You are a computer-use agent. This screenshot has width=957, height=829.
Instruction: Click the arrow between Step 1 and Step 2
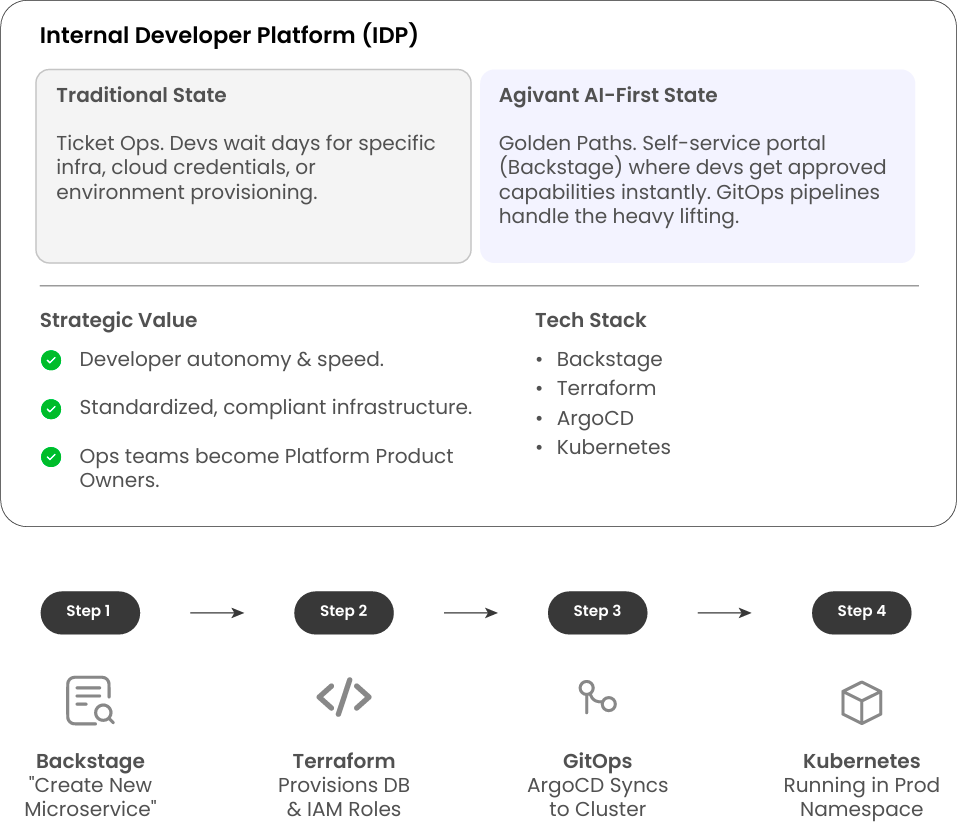tap(217, 613)
